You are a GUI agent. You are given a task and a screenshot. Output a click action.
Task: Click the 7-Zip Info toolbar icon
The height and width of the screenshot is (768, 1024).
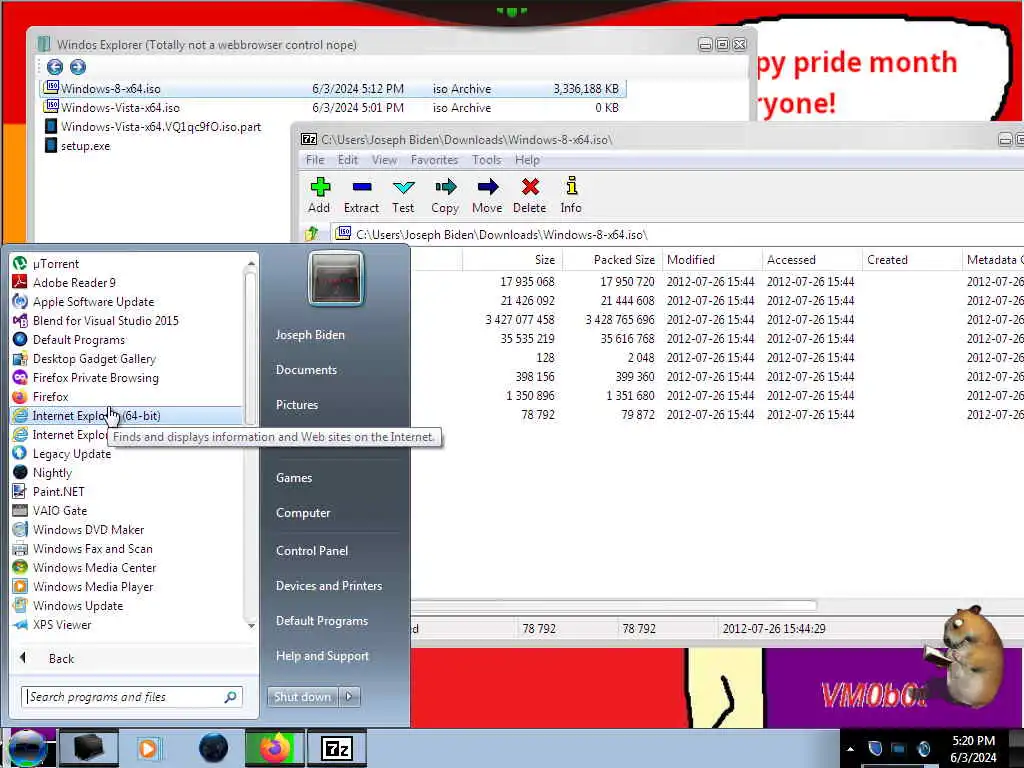tap(571, 187)
